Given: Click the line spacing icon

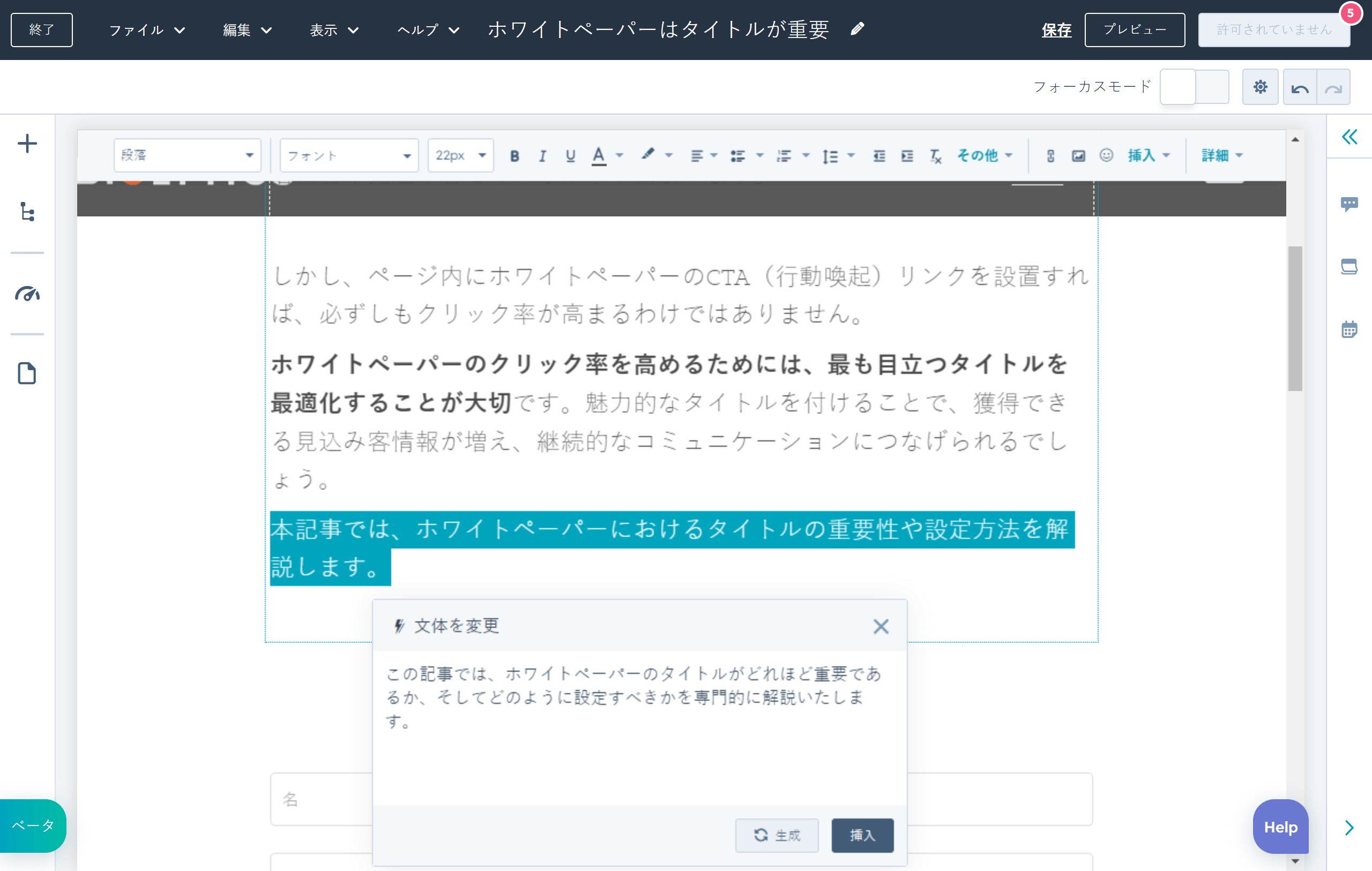Looking at the screenshot, I should 830,156.
